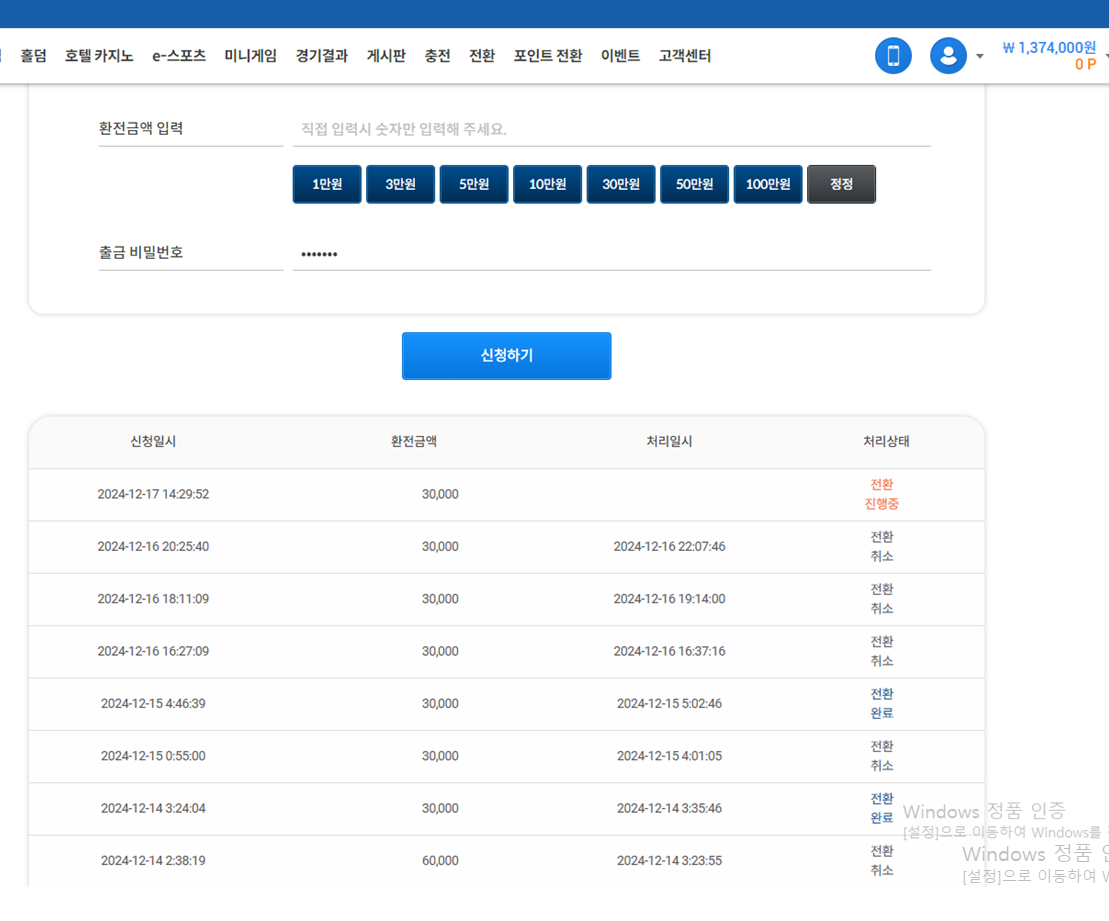Select the 30만원 amount button
Screen dimensions: 1109x921
pyautogui.click(x=621, y=184)
